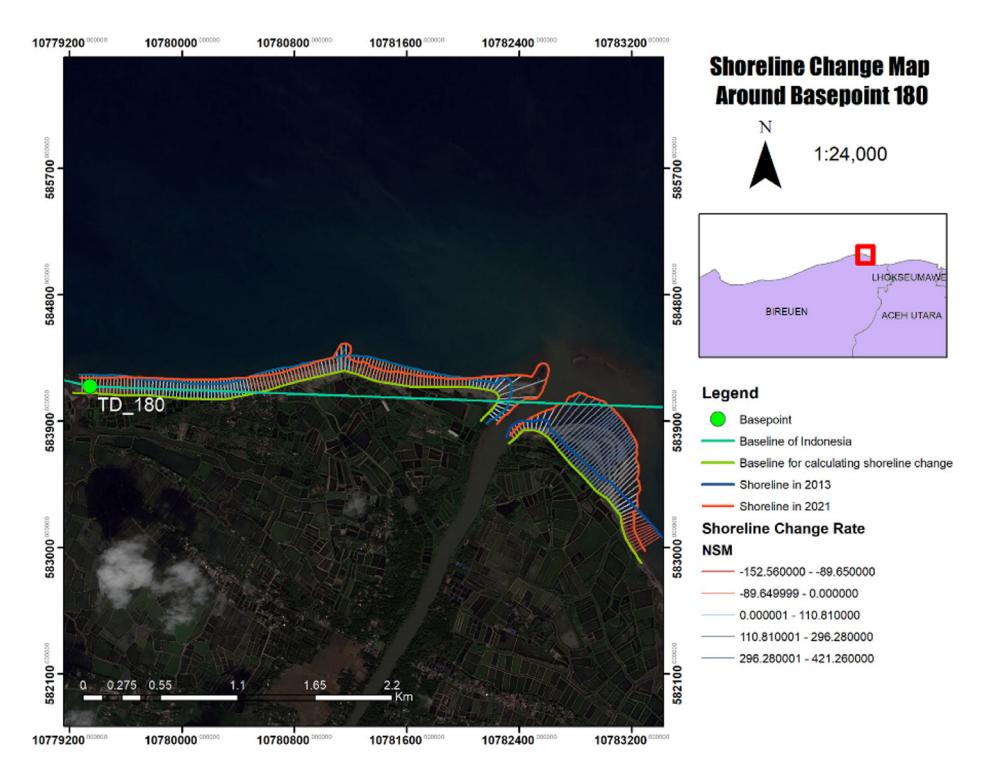The width and height of the screenshot is (986, 781).
Task: Click the '0.000001 - 110.810000' range text
Action: tap(800, 615)
